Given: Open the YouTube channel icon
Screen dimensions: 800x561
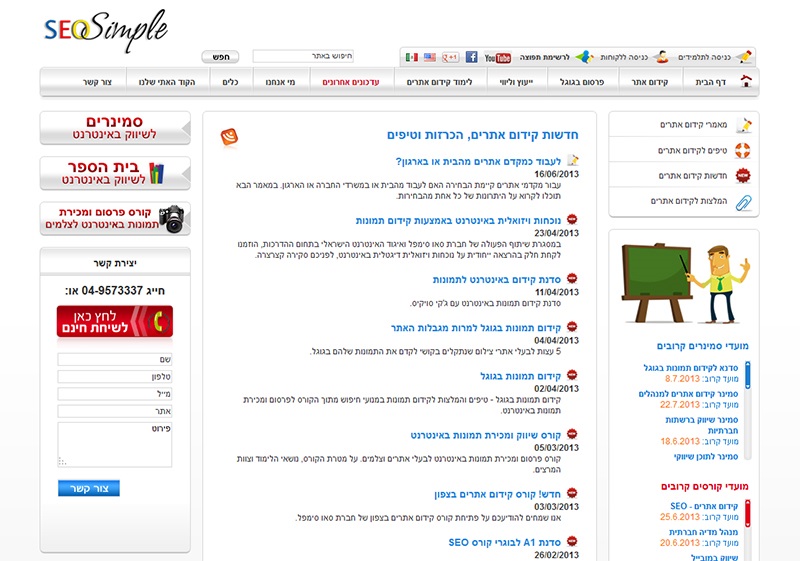Looking at the screenshot, I should point(498,57).
